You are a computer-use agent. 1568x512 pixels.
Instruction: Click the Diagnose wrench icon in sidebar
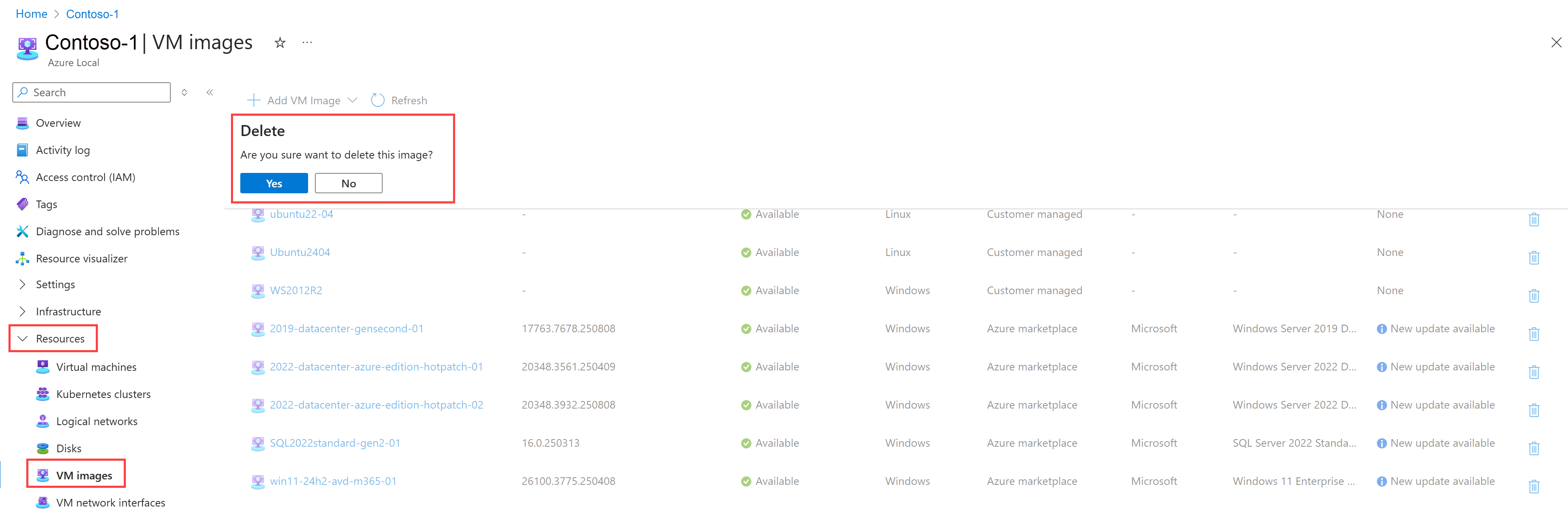(x=22, y=231)
